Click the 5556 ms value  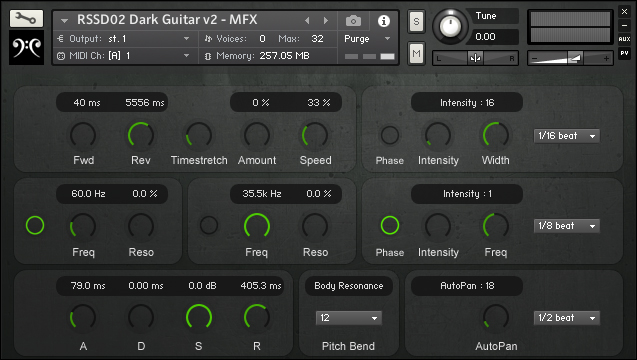coord(145,103)
